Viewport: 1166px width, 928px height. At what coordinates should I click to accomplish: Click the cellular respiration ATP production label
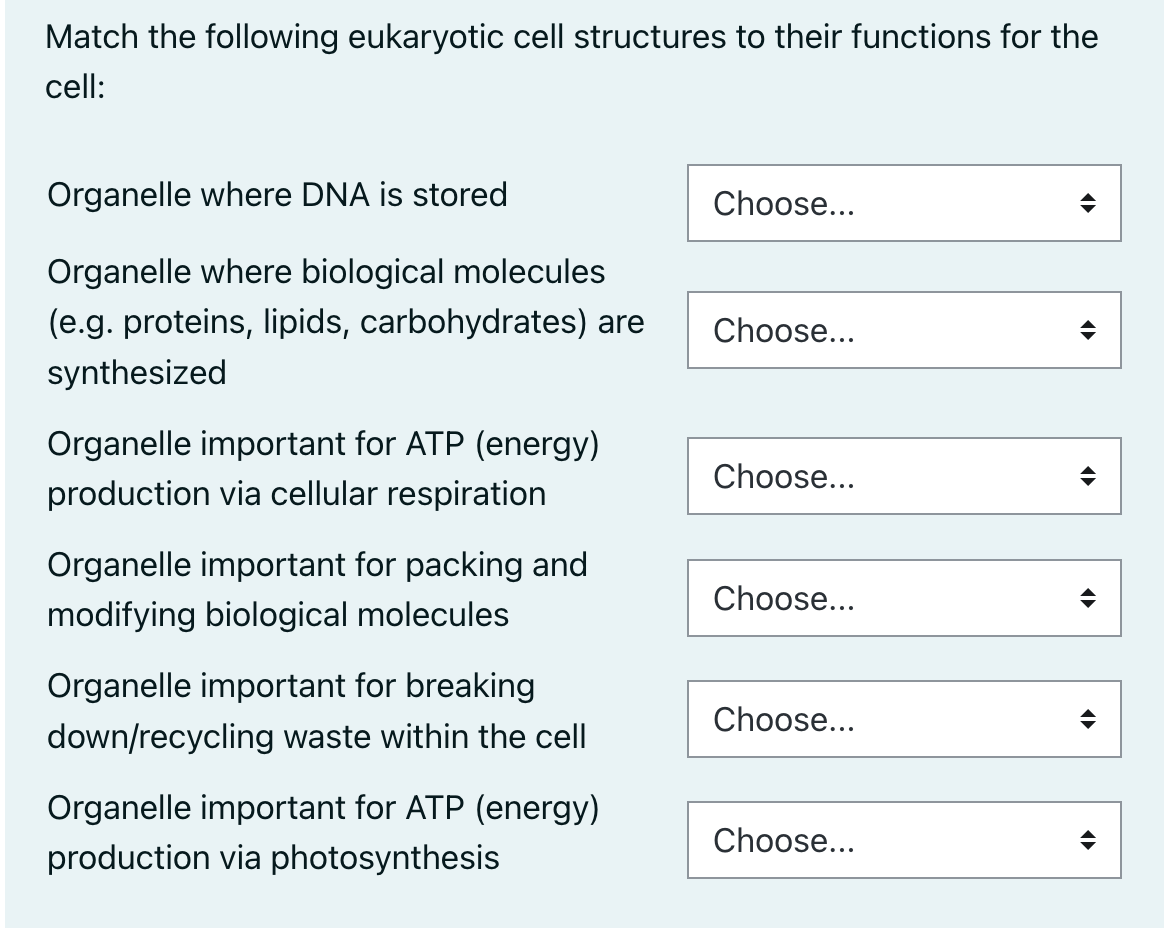pyautogui.click(x=323, y=468)
